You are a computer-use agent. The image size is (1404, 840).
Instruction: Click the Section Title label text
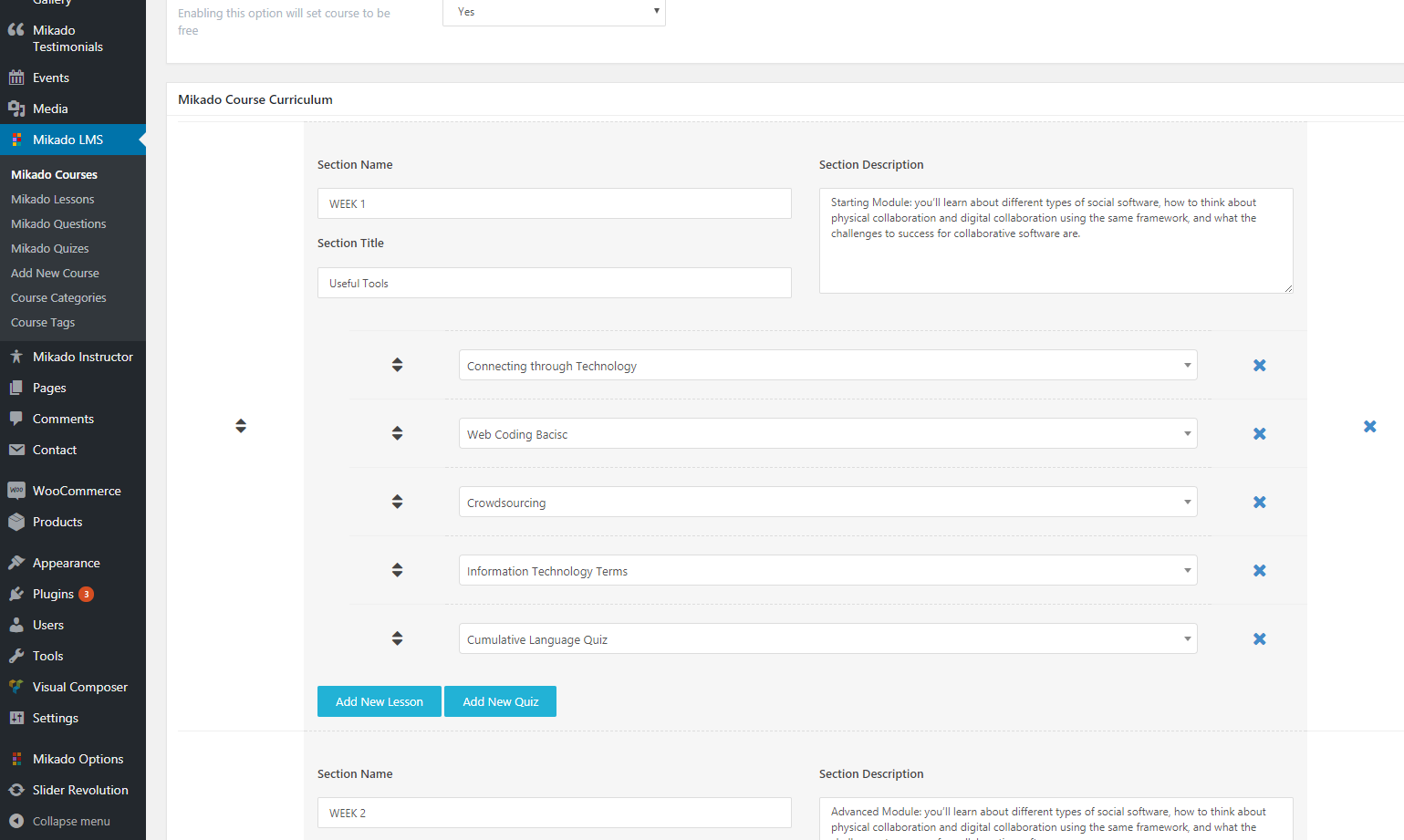(x=350, y=243)
